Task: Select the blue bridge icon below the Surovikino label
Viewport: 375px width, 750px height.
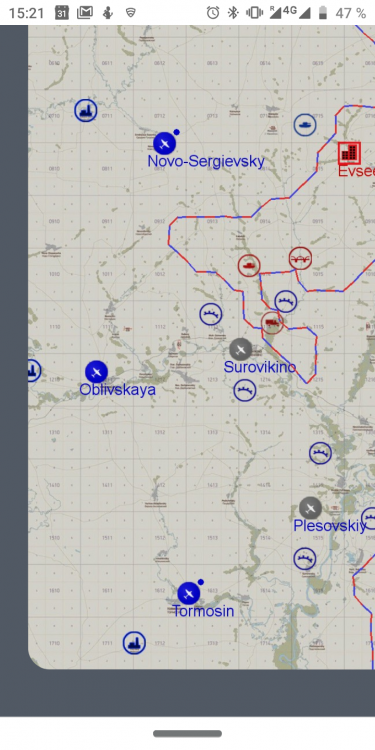Action: coord(245,390)
